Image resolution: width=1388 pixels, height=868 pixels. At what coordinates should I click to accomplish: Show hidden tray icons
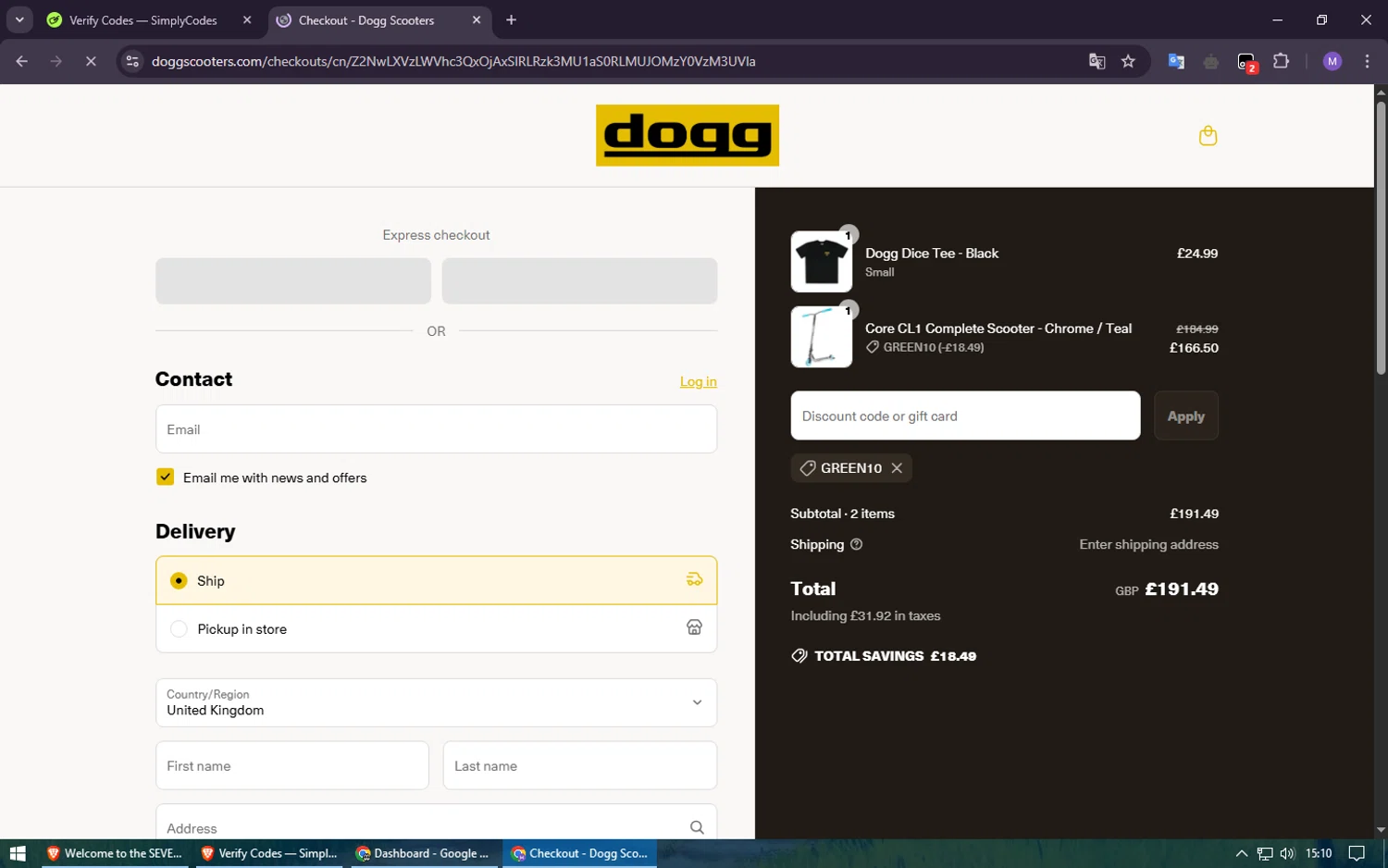(1242, 853)
